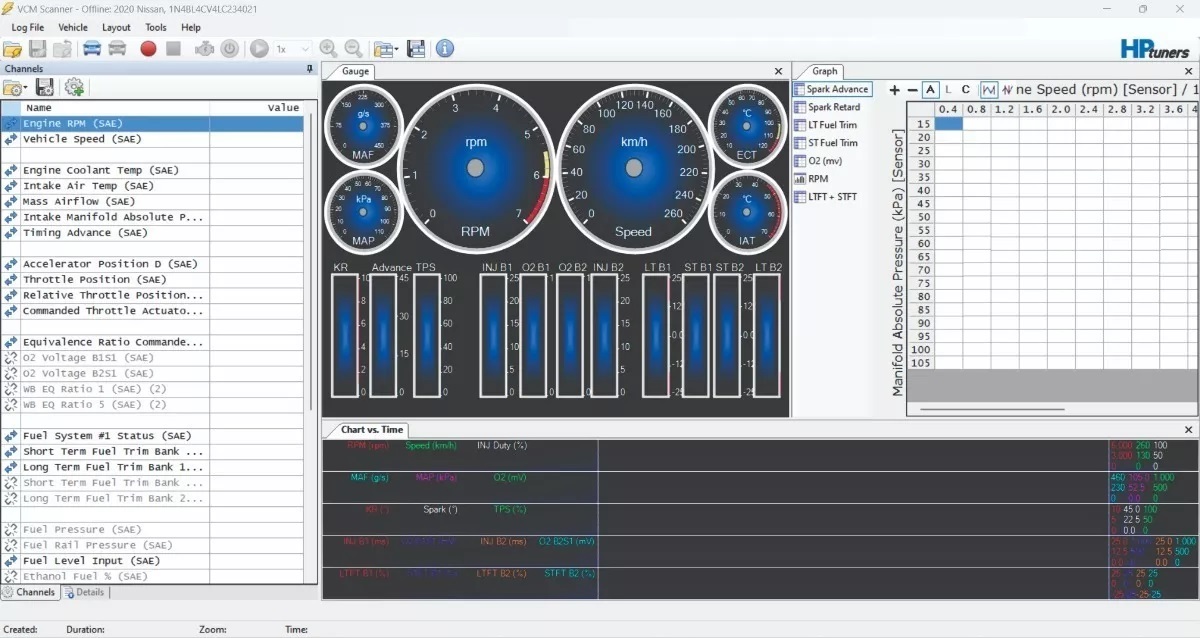The height and width of the screenshot is (638, 1200).
Task: Select Vehicle Speed (SAE) channel
Action: (x=152, y=139)
